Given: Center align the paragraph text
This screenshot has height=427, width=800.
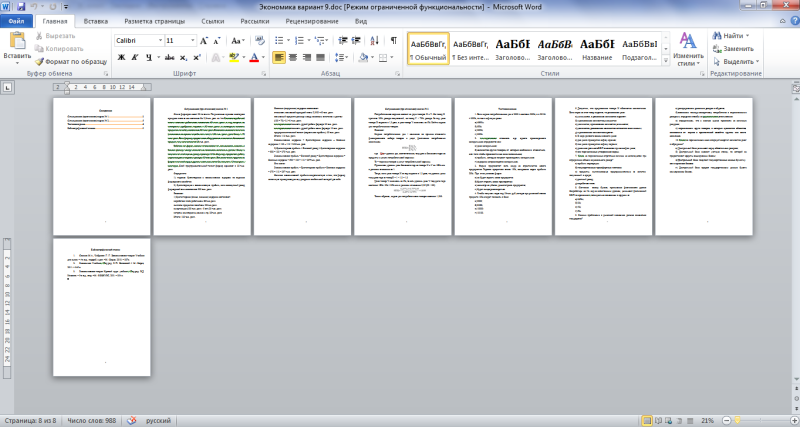Looking at the screenshot, I should point(293,57).
